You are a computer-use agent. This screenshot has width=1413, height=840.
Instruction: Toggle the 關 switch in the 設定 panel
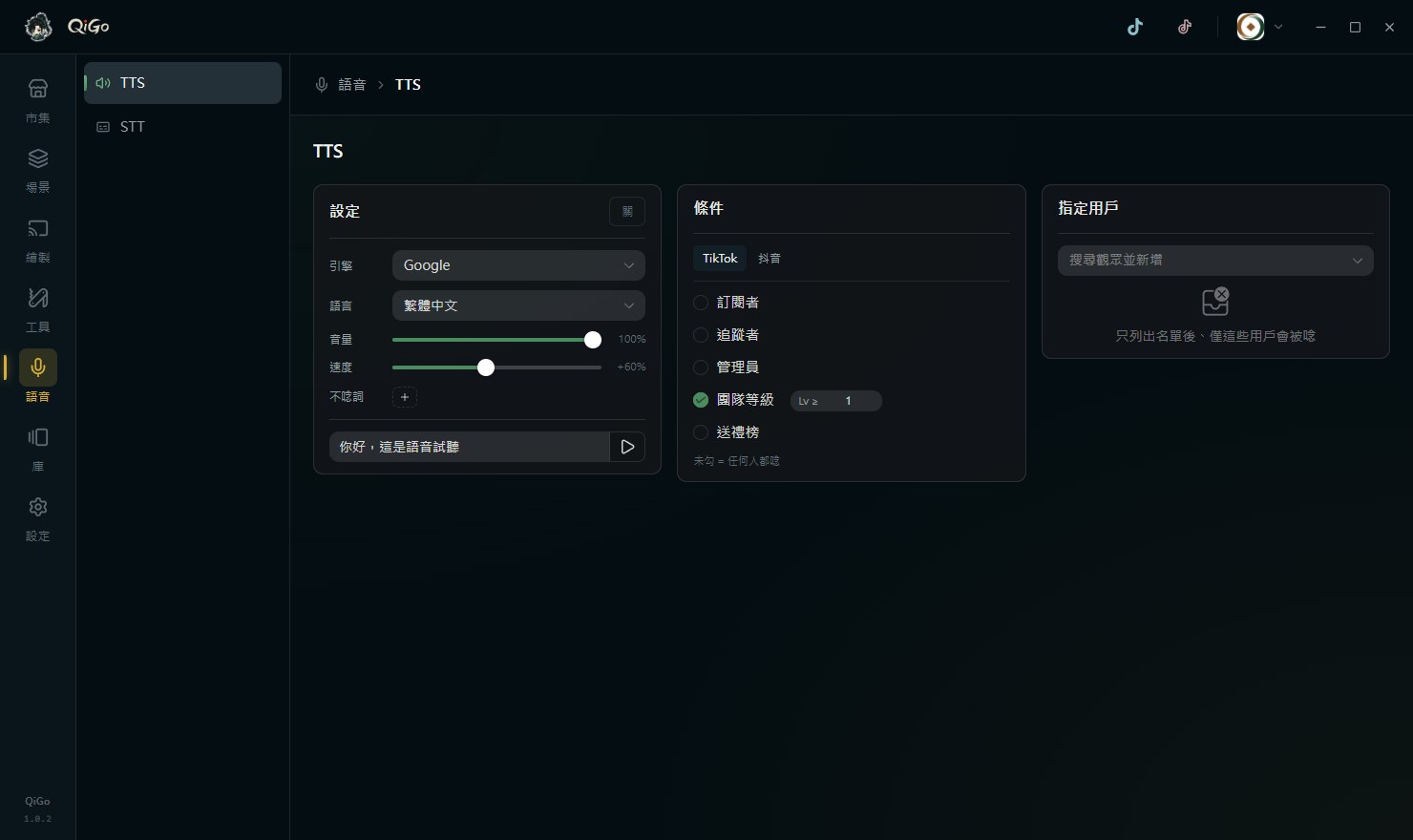coord(627,211)
